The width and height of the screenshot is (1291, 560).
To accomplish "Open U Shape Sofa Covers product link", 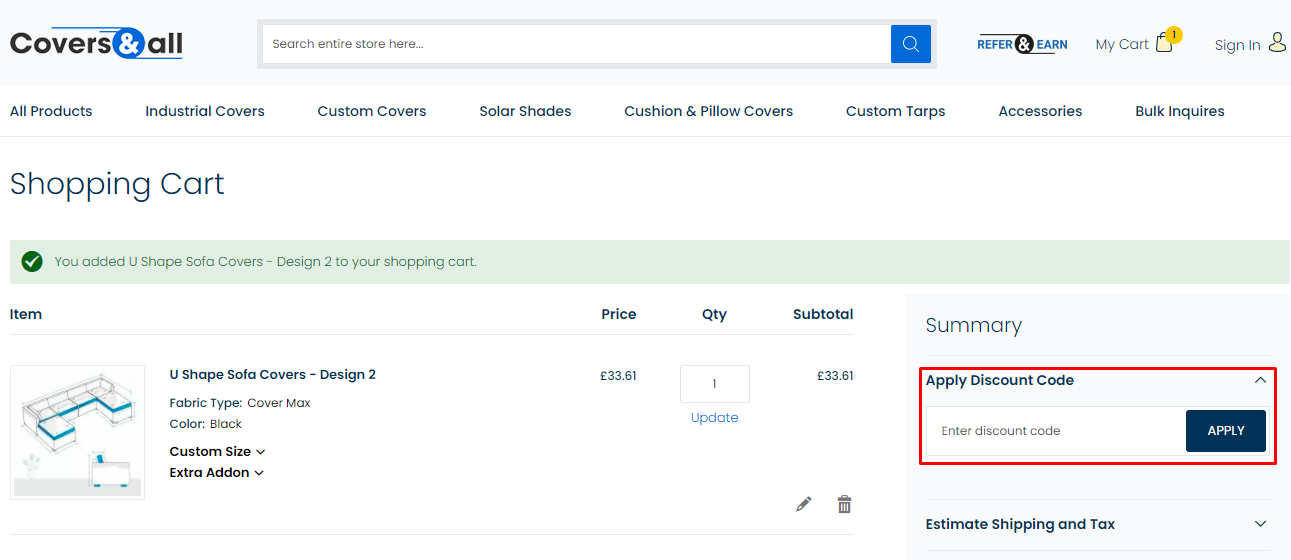I will click(272, 375).
